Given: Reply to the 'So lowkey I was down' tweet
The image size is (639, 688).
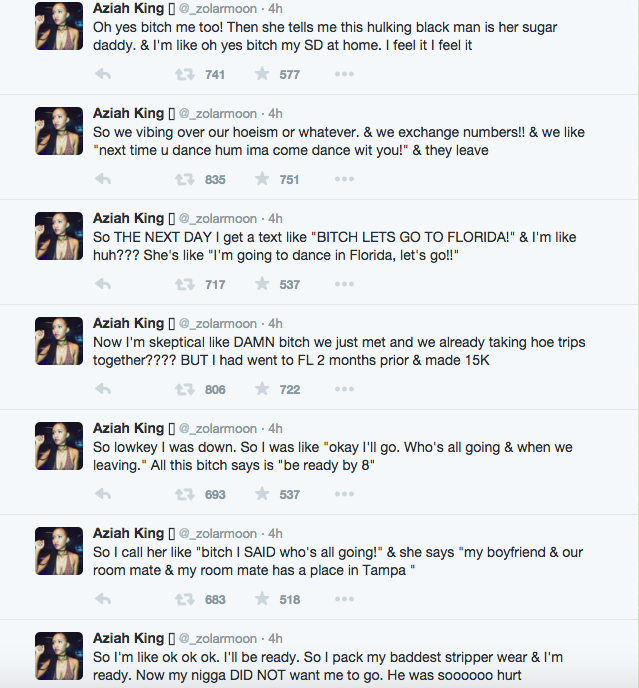Looking at the screenshot, I should coord(103,494).
